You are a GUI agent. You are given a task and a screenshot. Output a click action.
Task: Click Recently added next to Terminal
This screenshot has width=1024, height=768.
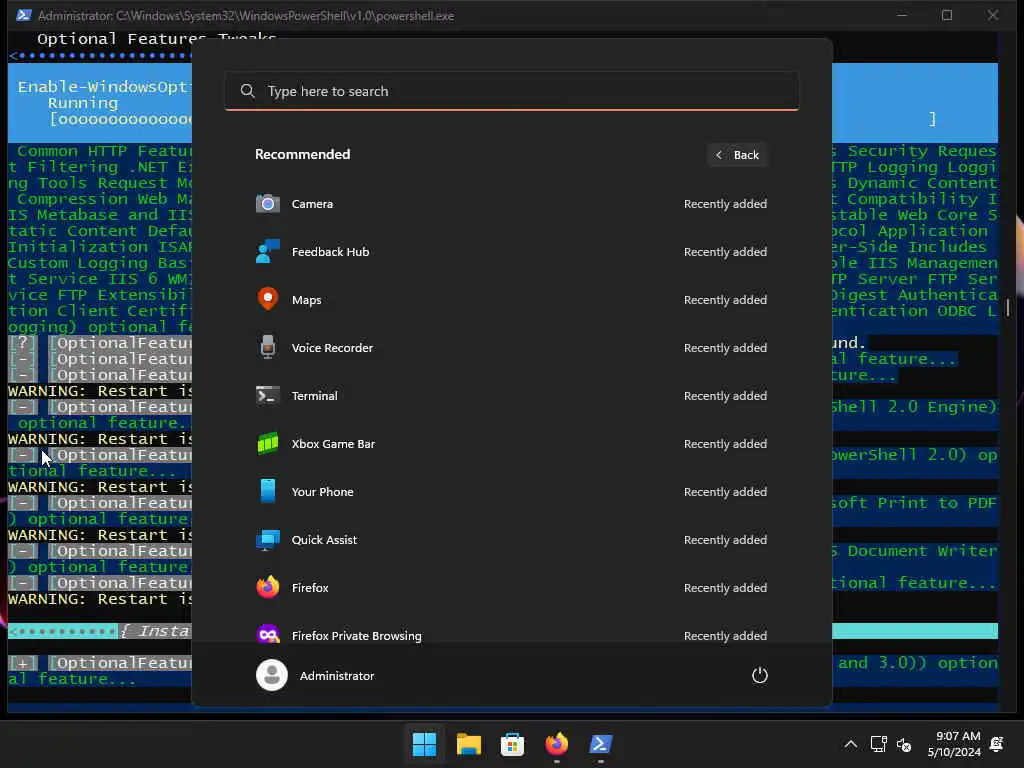tap(725, 396)
